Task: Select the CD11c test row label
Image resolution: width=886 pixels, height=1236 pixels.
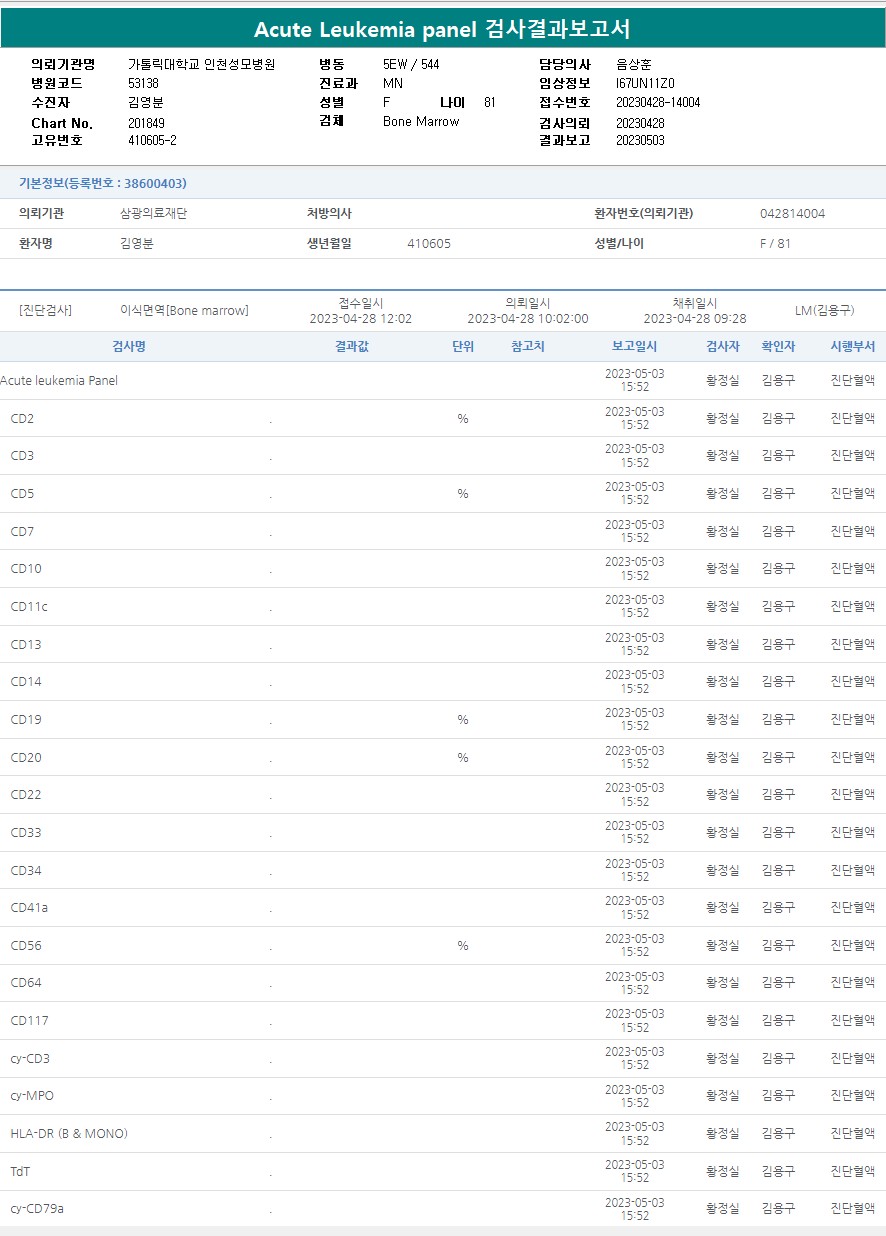Action: point(29,607)
